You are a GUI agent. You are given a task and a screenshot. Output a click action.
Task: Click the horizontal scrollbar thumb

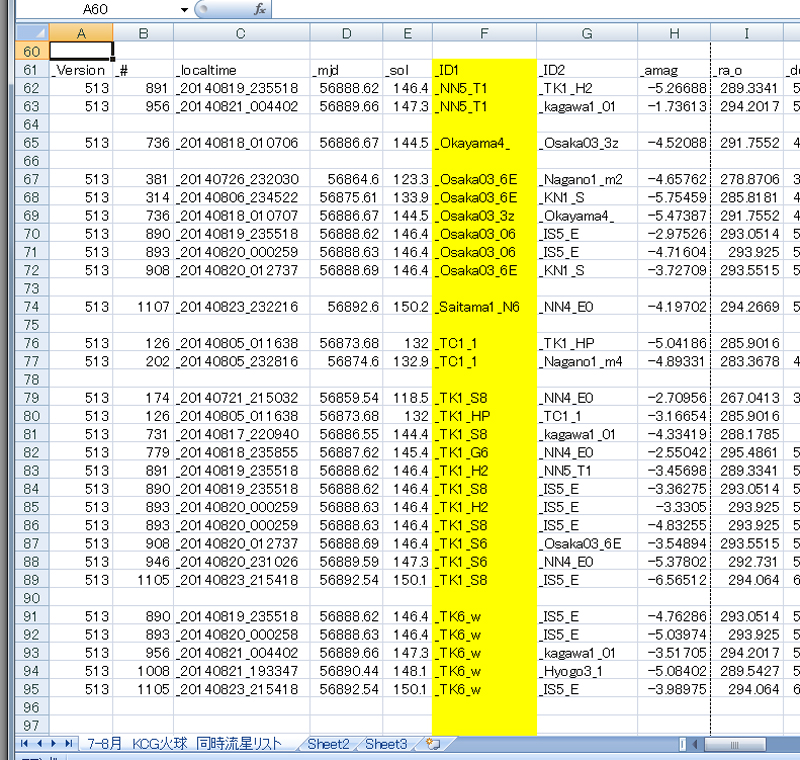pos(735,745)
